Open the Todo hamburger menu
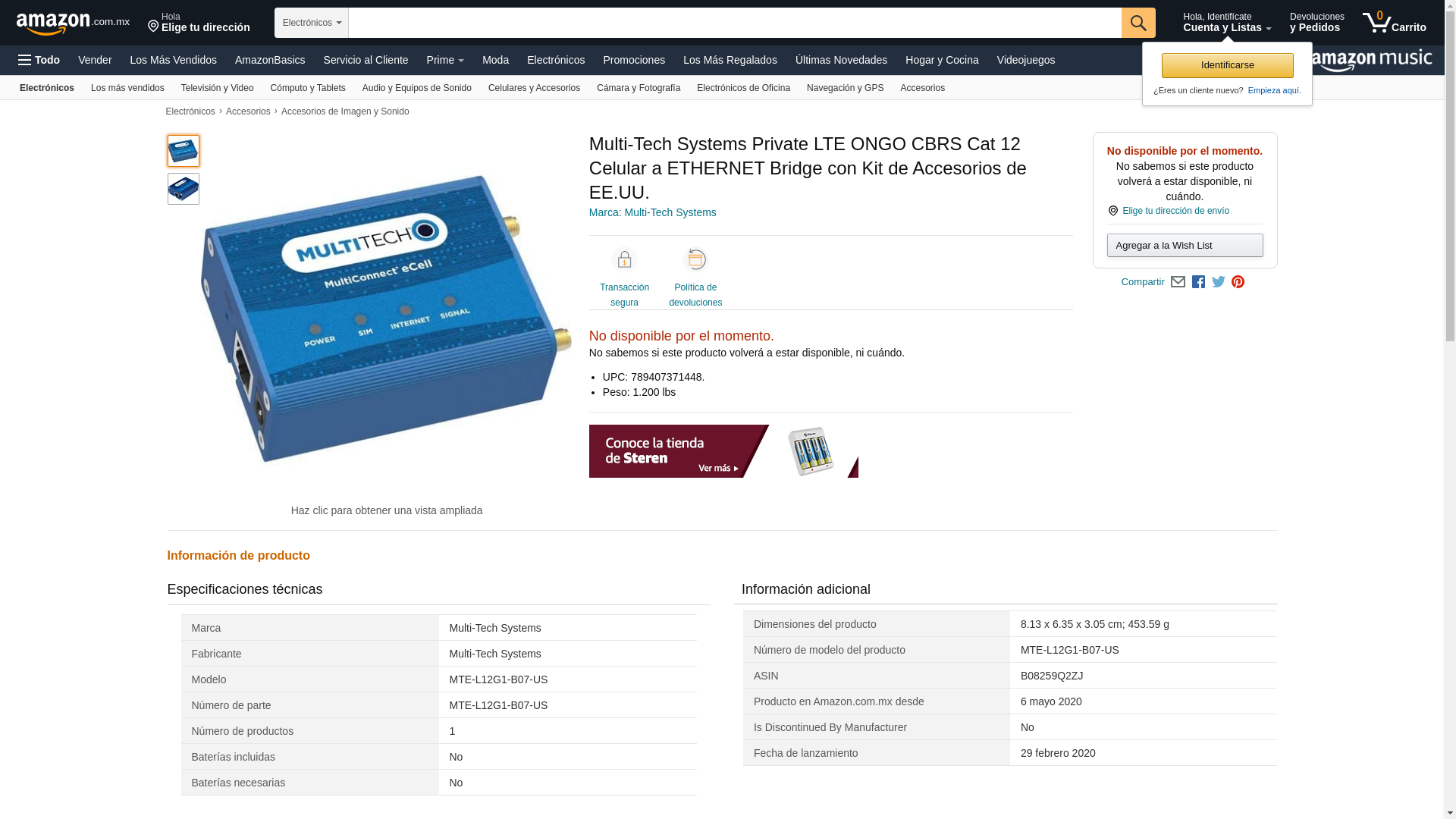The width and height of the screenshot is (1456, 819). point(39,60)
